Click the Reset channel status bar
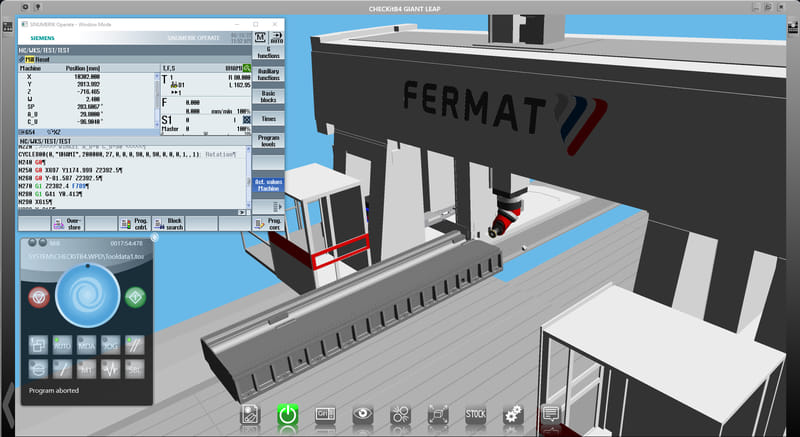This screenshot has width=800, height=437. 135,60
